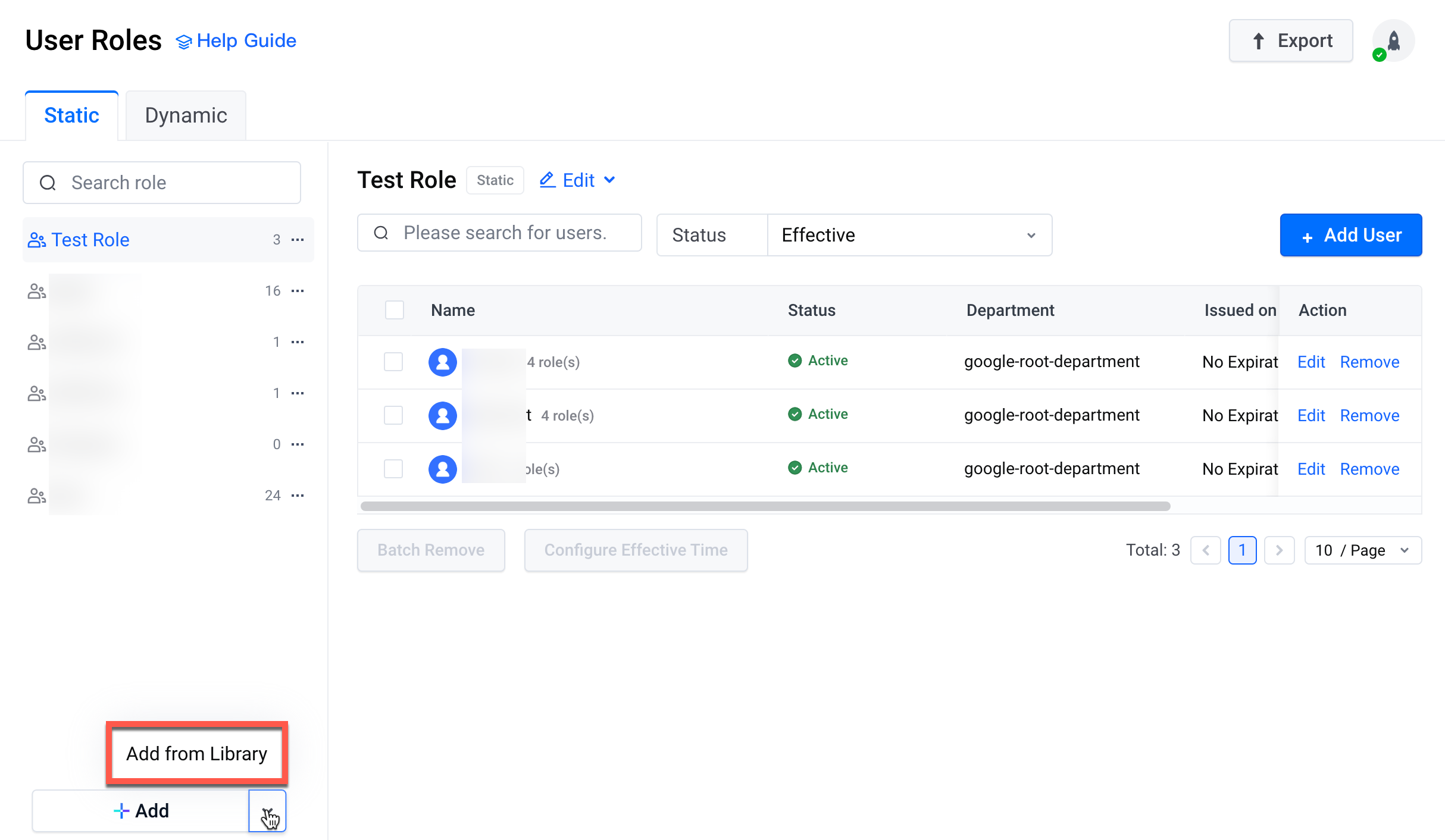Remove the first user row
This screenshot has height=840, width=1445.
point(1369,362)
